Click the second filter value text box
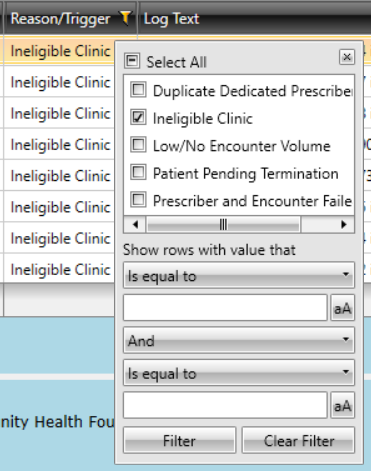The image size is (371, 471). pyautogui.click(x=225, y=405)
